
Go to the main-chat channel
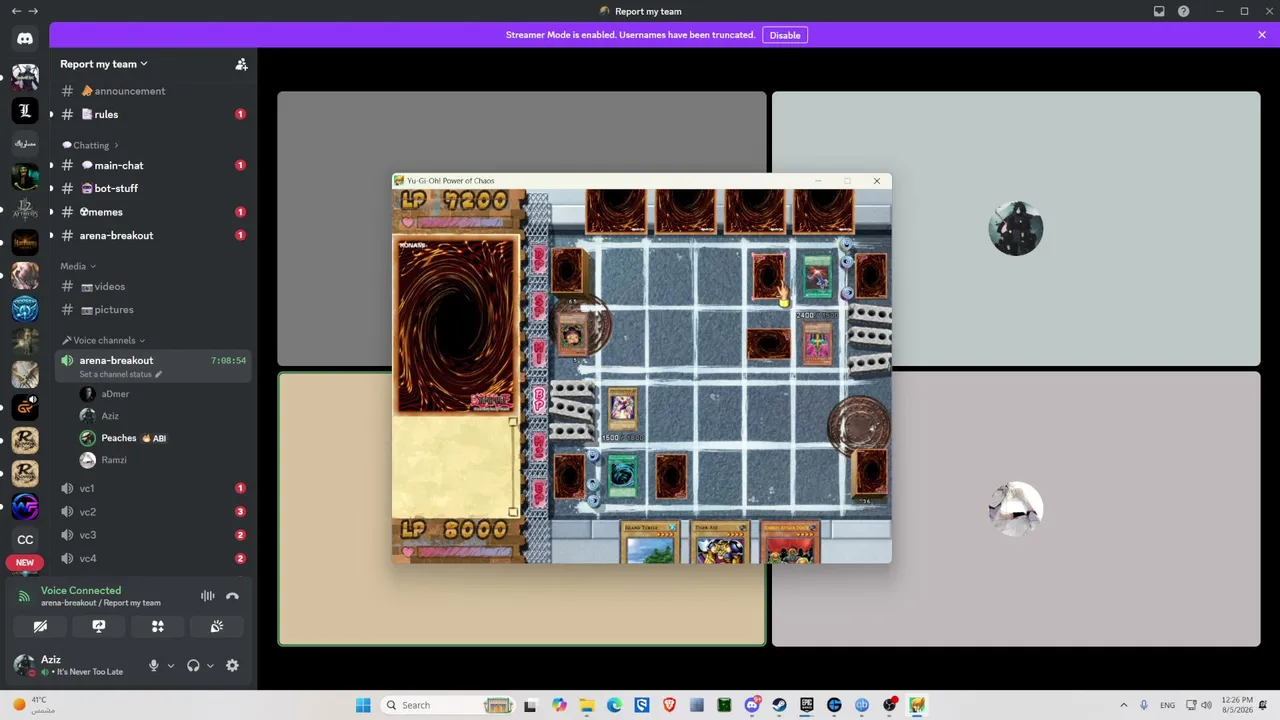point(153,165)
